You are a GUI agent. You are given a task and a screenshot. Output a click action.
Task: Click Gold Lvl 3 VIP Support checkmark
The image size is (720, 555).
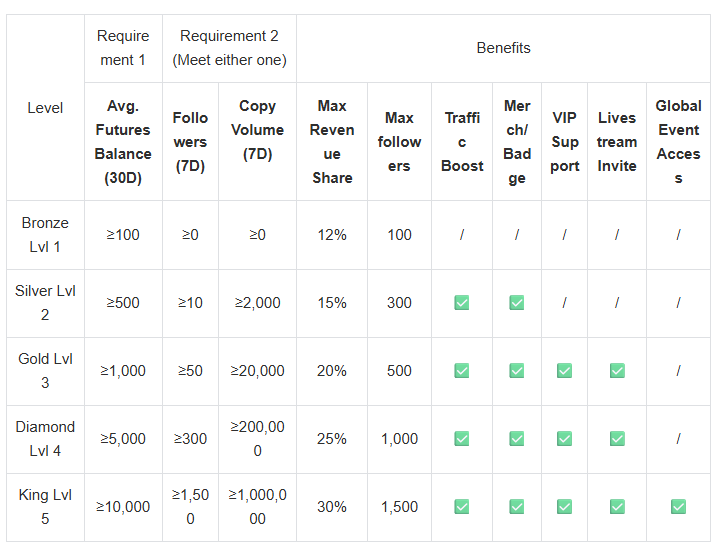[x=564, y=371]
